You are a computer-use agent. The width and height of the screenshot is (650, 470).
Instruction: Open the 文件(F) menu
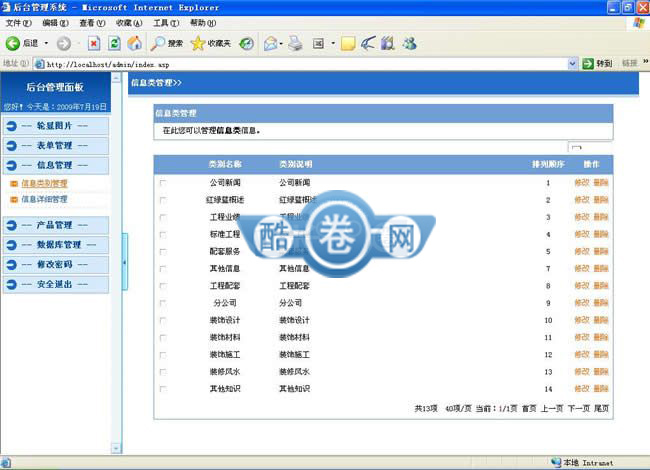click(18, 23)
